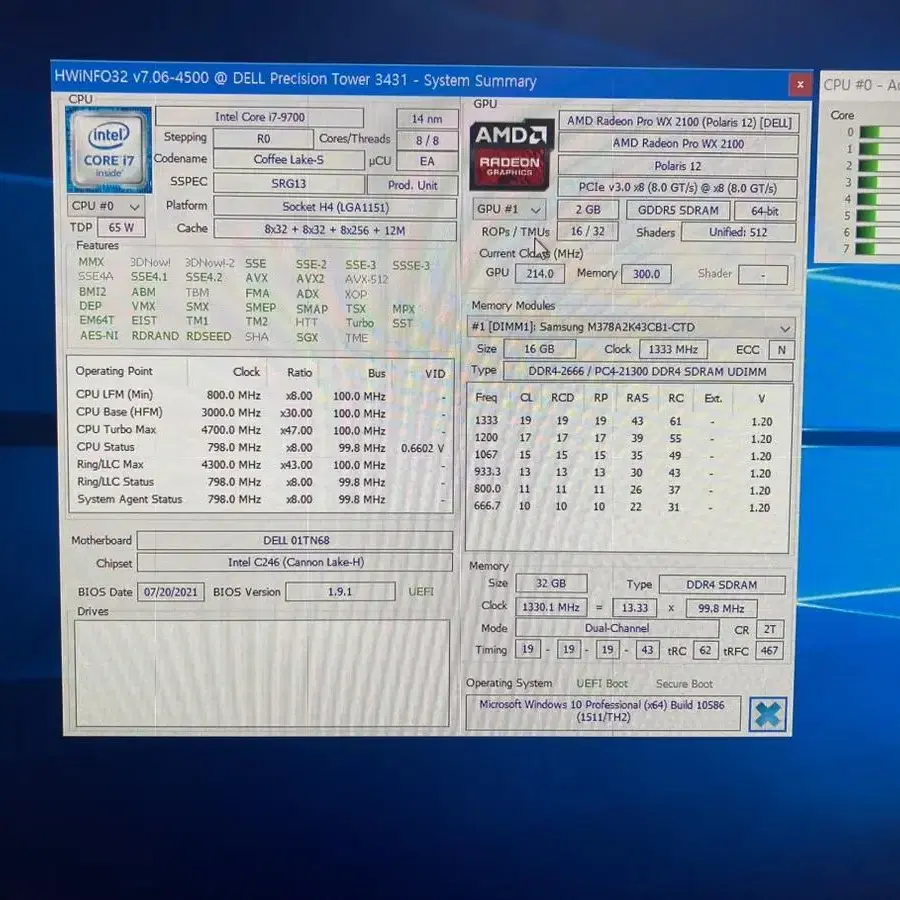Click the BIOS Date field "07/20/2021"
The height and width of the screenshot is (900, 900).
click(x=170, y=592)
